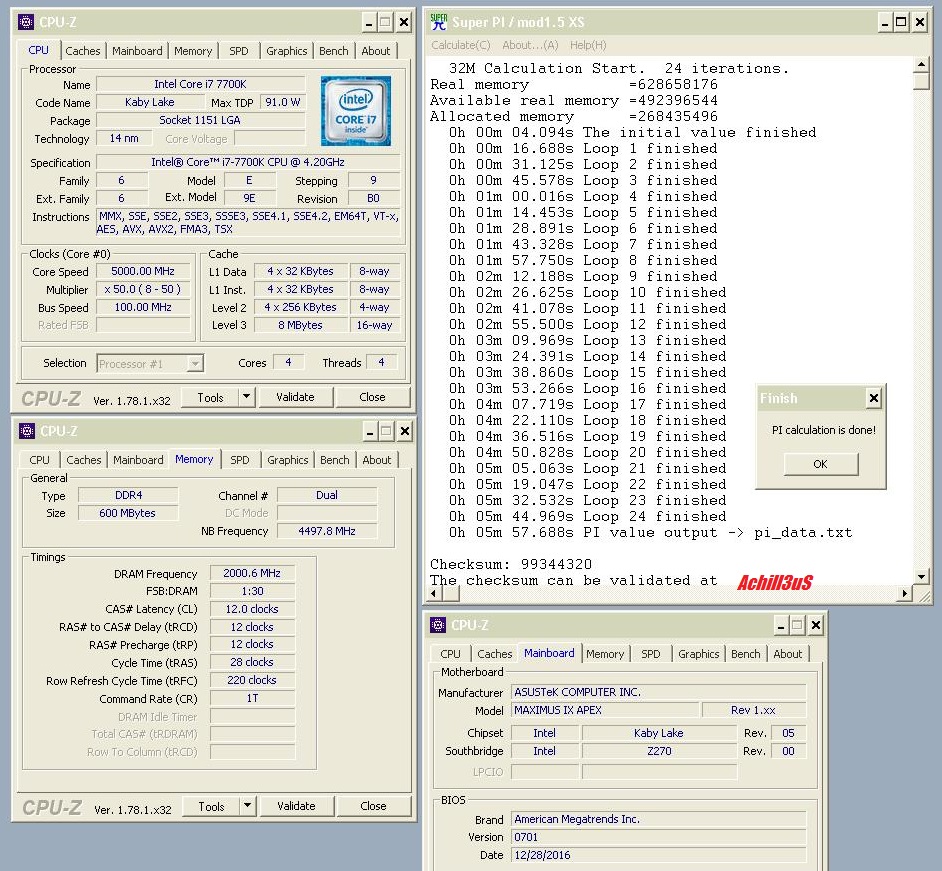The height and width of the screenshot is (871, 942).
Task: Click Close button in CPU-Z Memory window
Action: pos(373,806)
